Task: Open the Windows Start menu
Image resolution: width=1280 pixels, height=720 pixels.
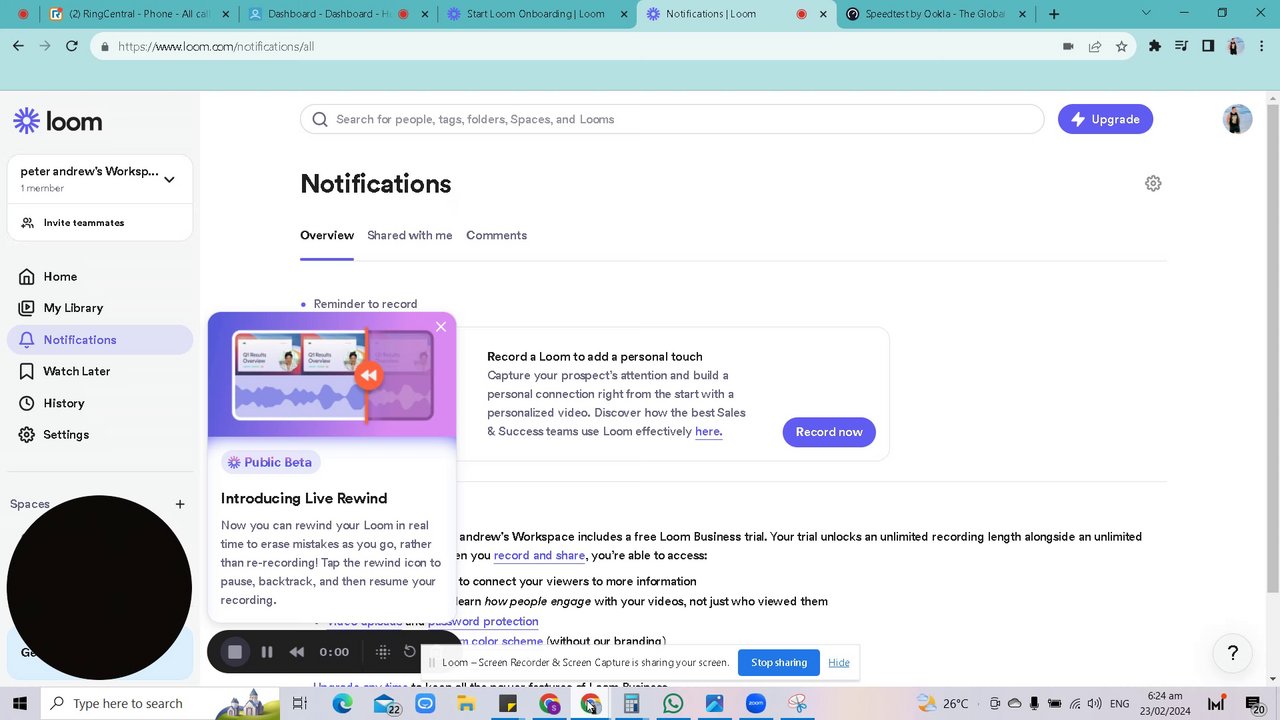Action: (19, 703)
